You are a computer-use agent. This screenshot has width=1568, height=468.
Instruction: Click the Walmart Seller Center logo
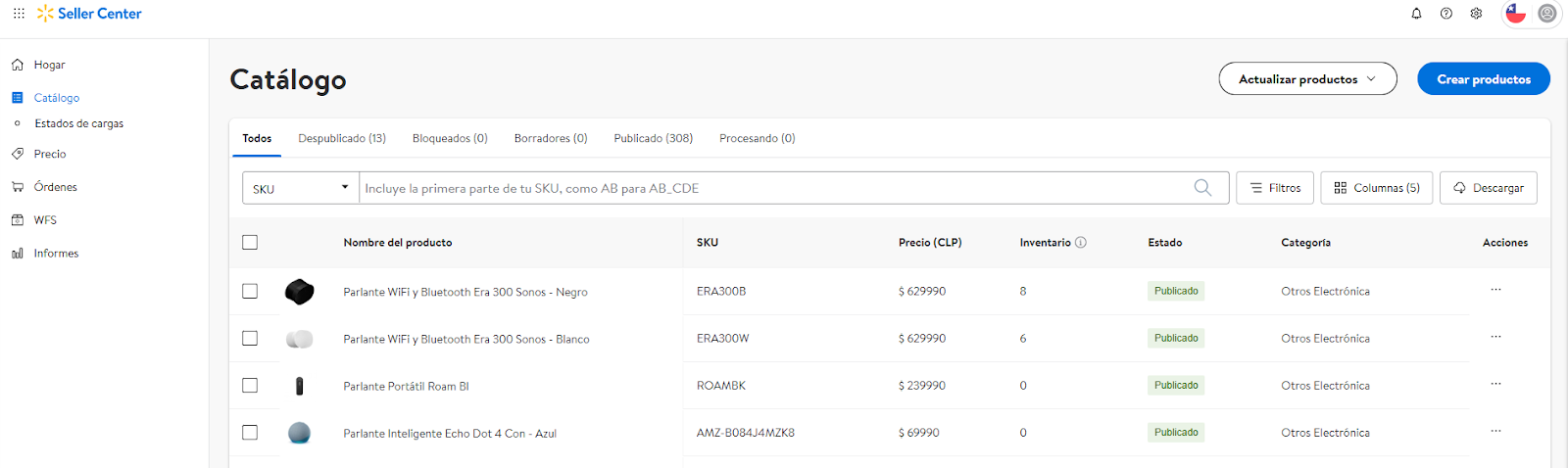89,14
